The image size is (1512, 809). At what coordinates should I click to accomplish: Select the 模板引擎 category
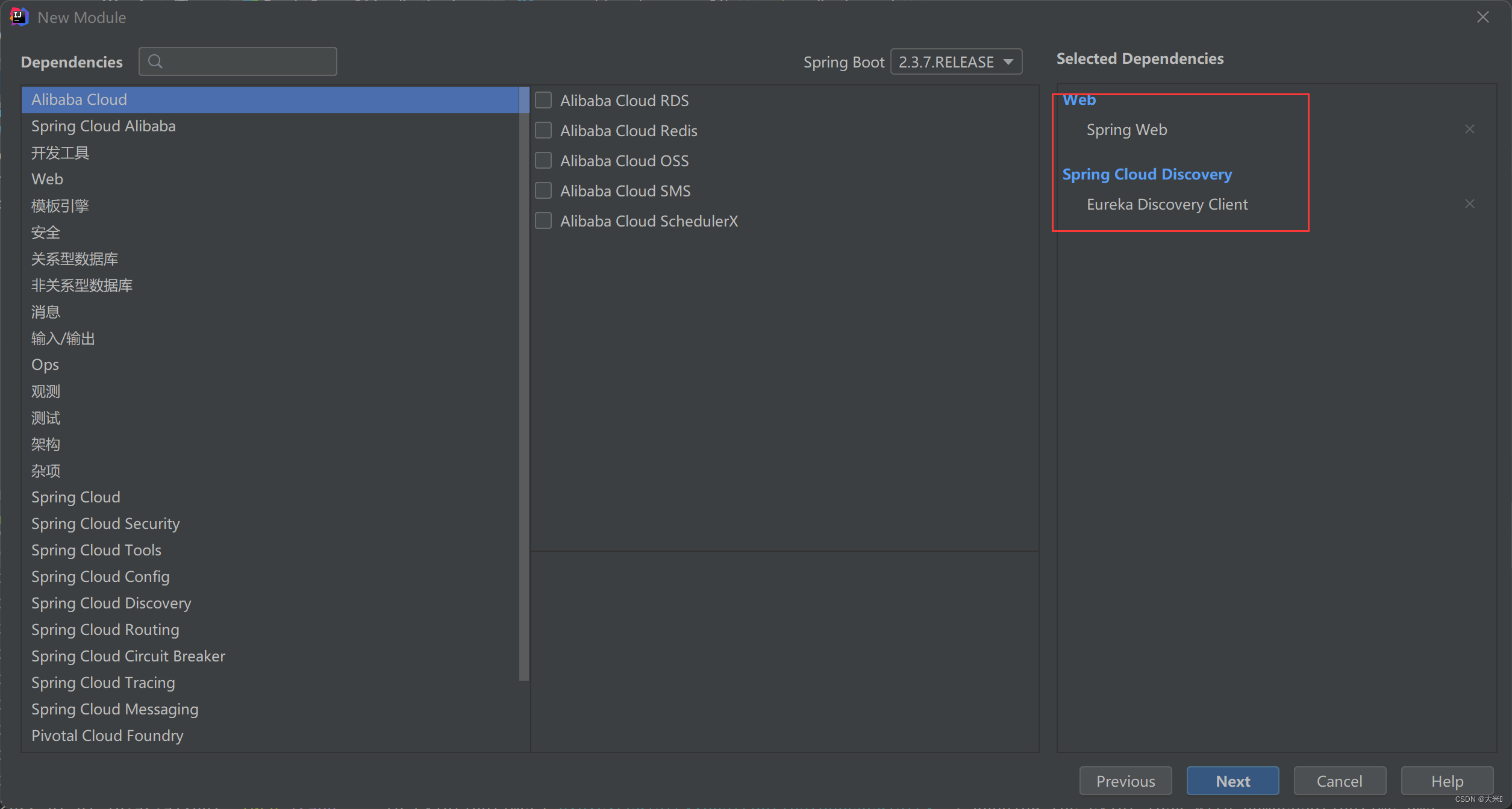[270, 205]
